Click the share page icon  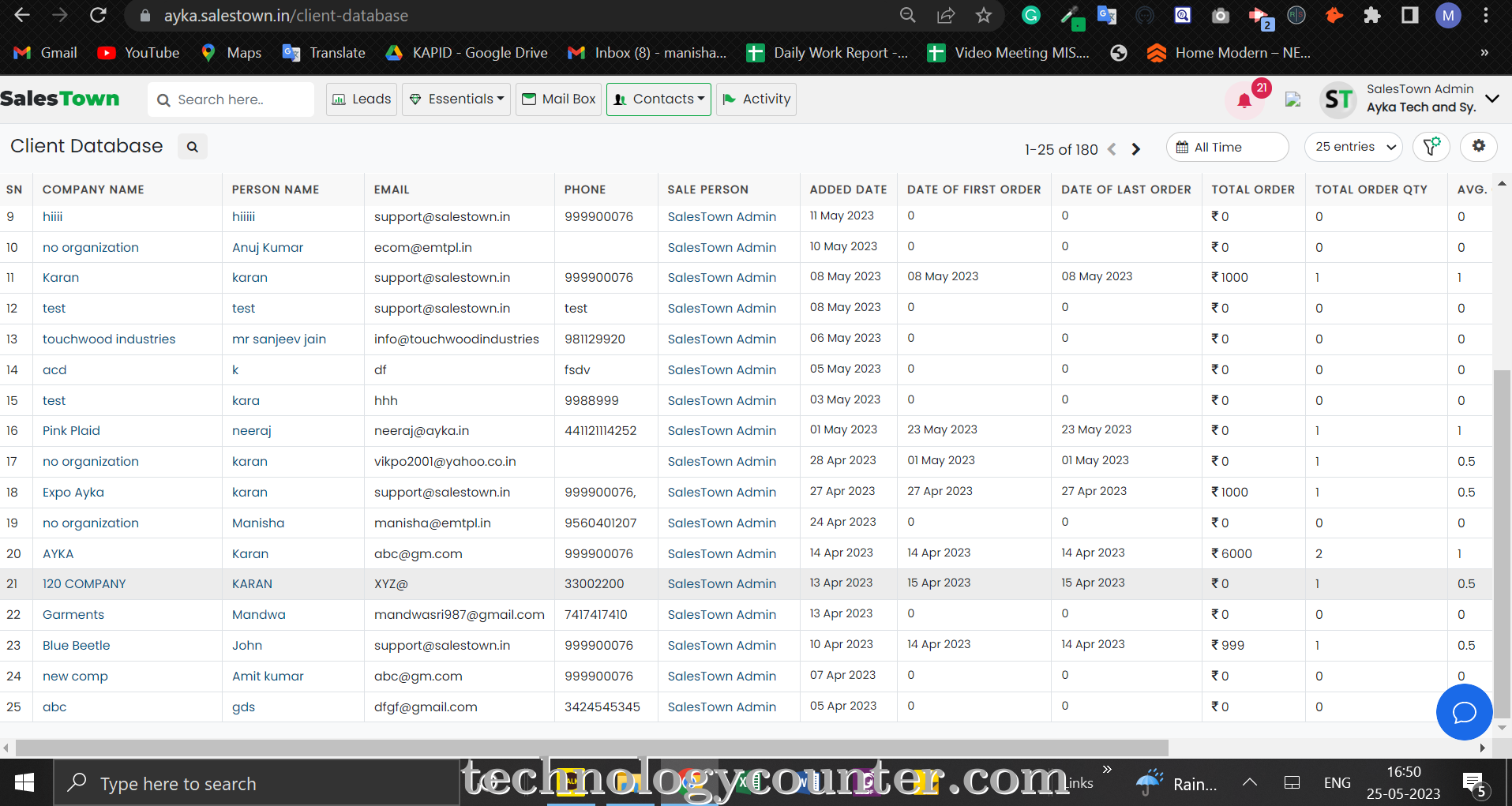946,15
